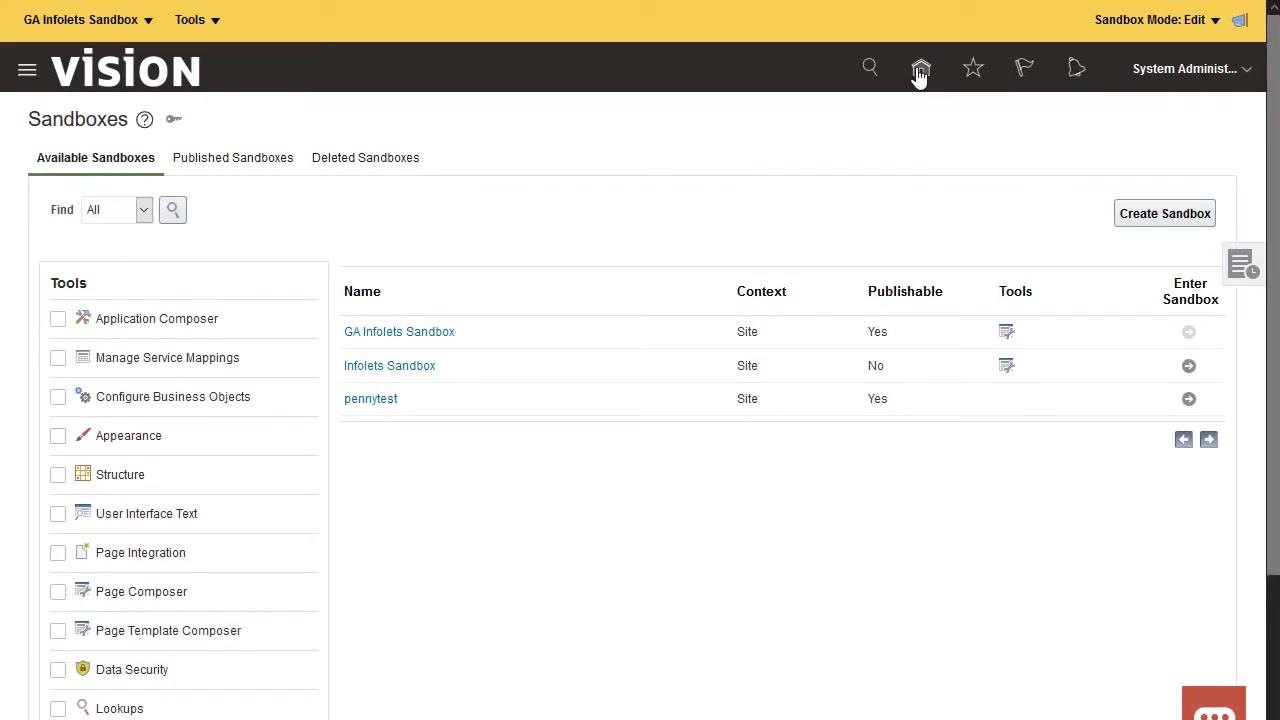Click the key icon beside Sandboxes title

(173, 119)
